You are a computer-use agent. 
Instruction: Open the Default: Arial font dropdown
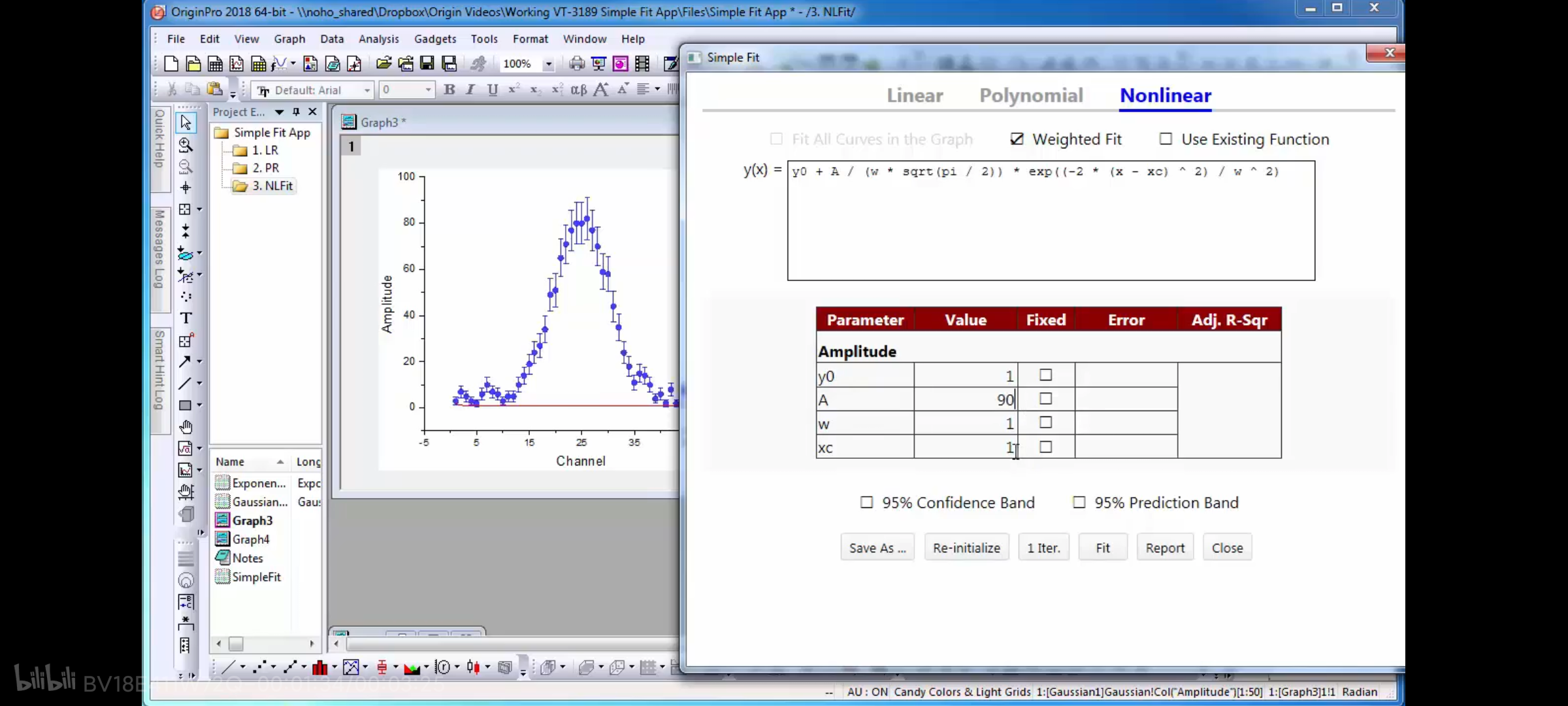tap(367, 90)
